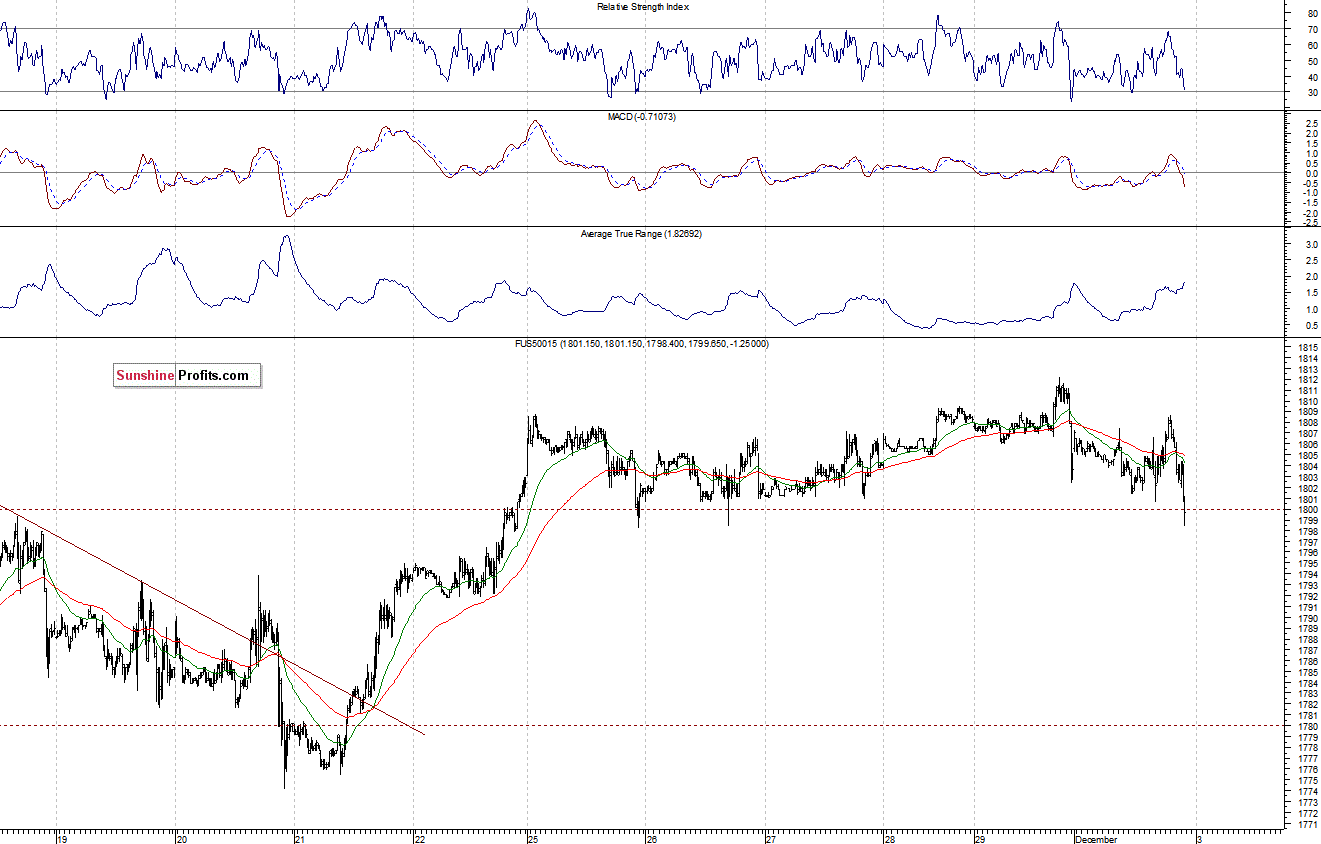Click the MACD (-0.71073) panel title
This screenshot has width=1321, height=844.
coord(643,118)
